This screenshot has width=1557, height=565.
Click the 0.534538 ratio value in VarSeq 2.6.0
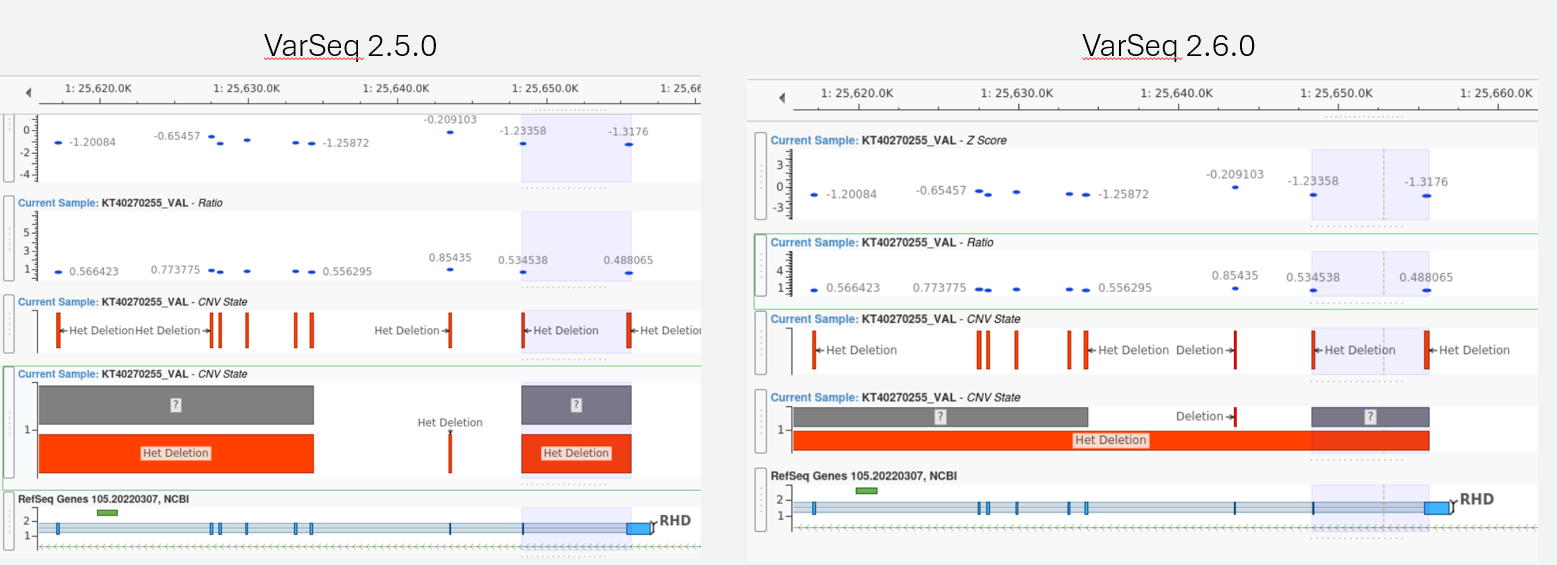(1313, 277)
